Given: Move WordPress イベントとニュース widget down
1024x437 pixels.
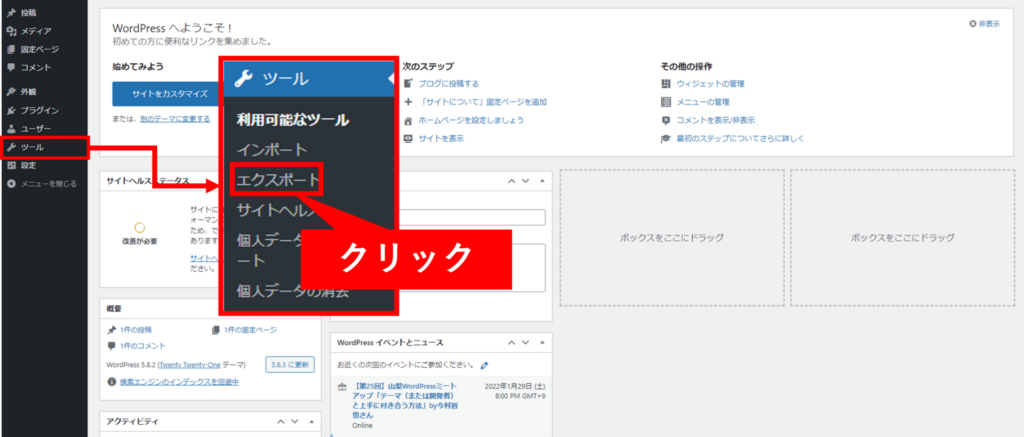Looking at the screenshot, I should click(524, 343).
